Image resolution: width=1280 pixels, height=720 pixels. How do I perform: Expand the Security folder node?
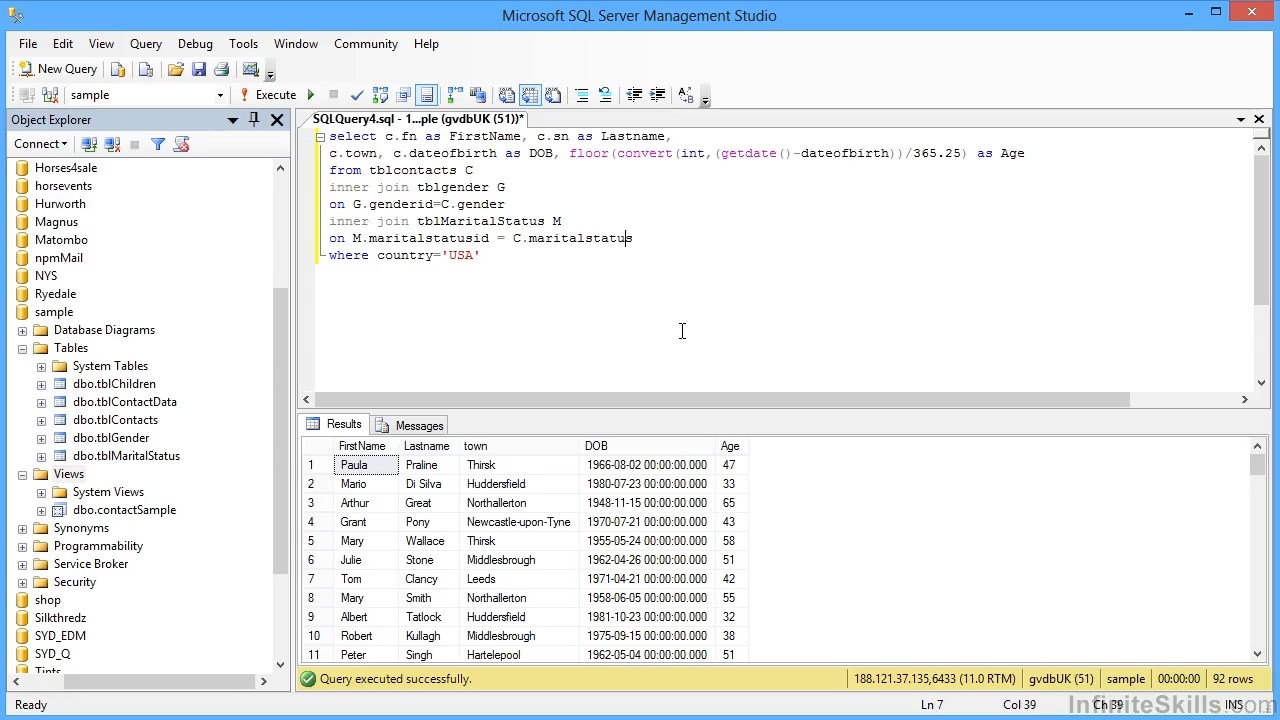[22, 582]
